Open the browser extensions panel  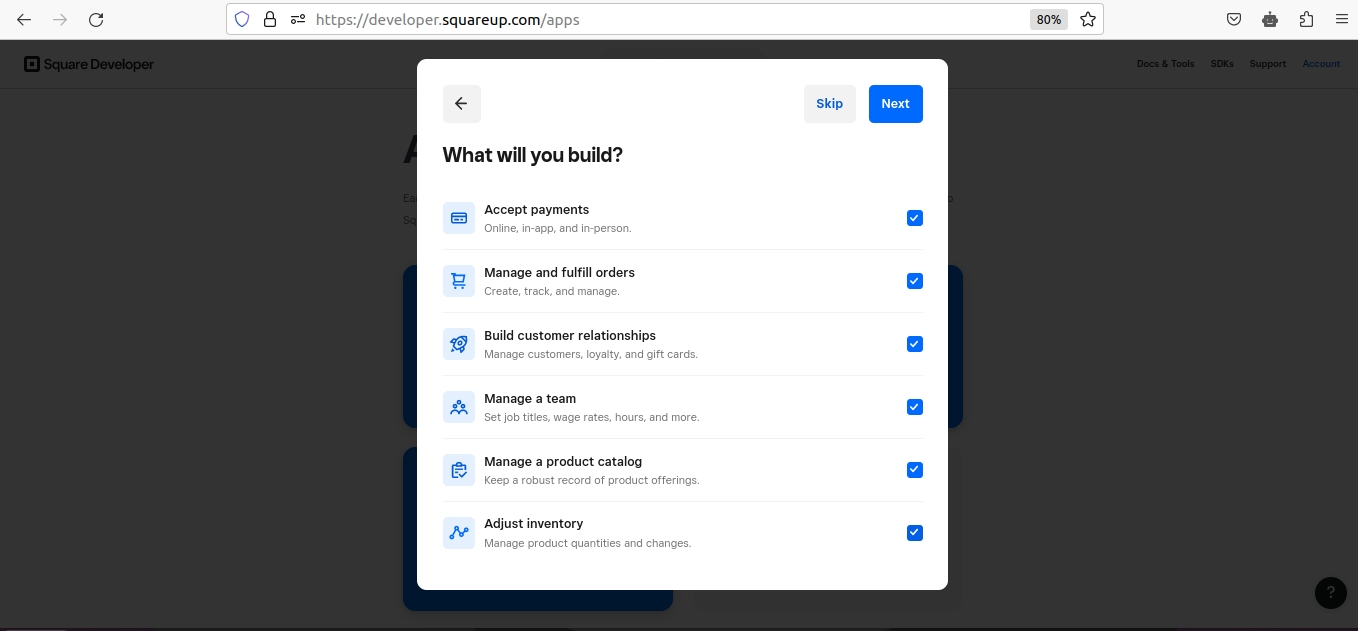pos(1306,19)
